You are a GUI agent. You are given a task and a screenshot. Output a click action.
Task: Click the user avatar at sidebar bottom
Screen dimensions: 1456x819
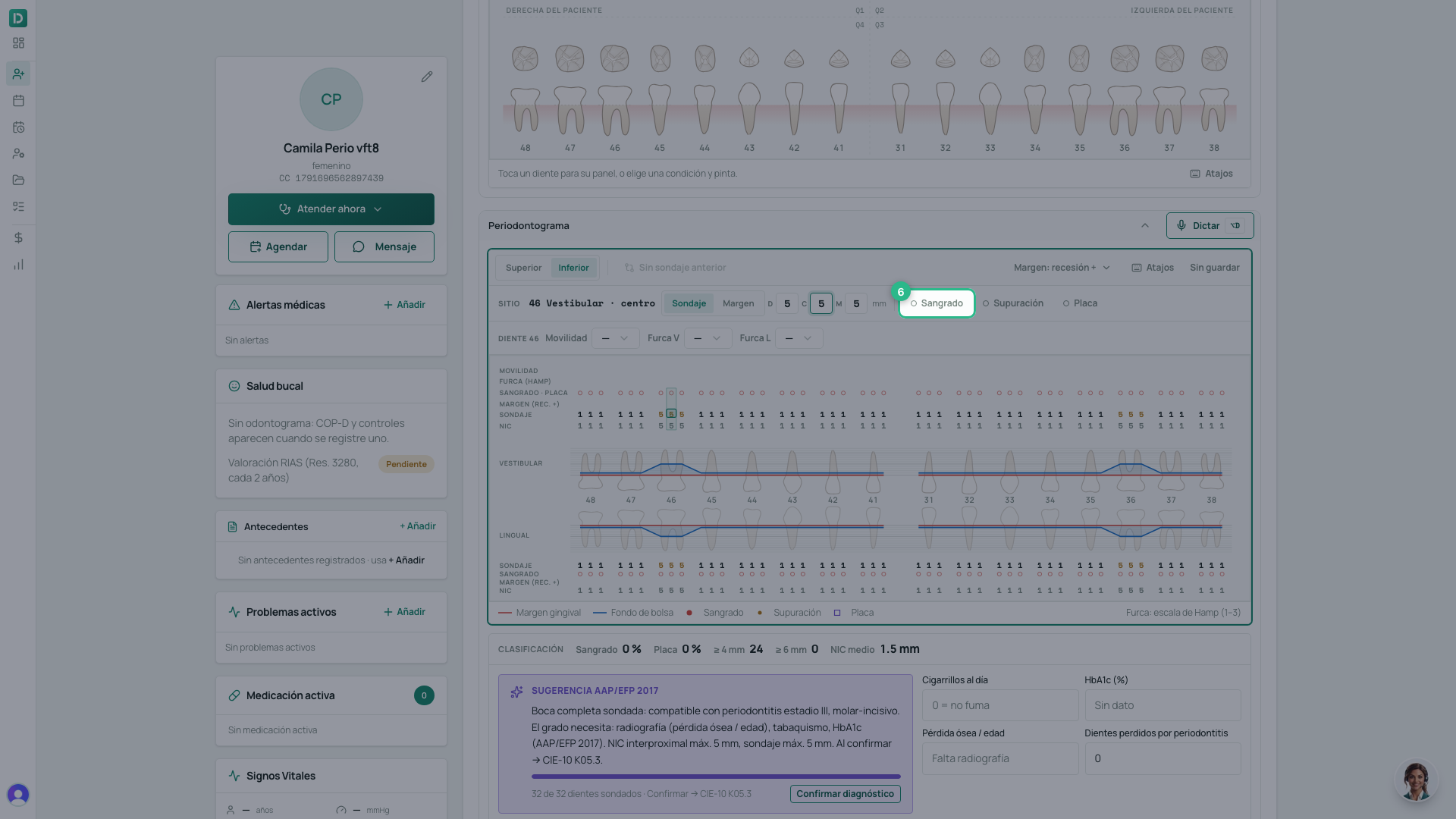[18, 794]
